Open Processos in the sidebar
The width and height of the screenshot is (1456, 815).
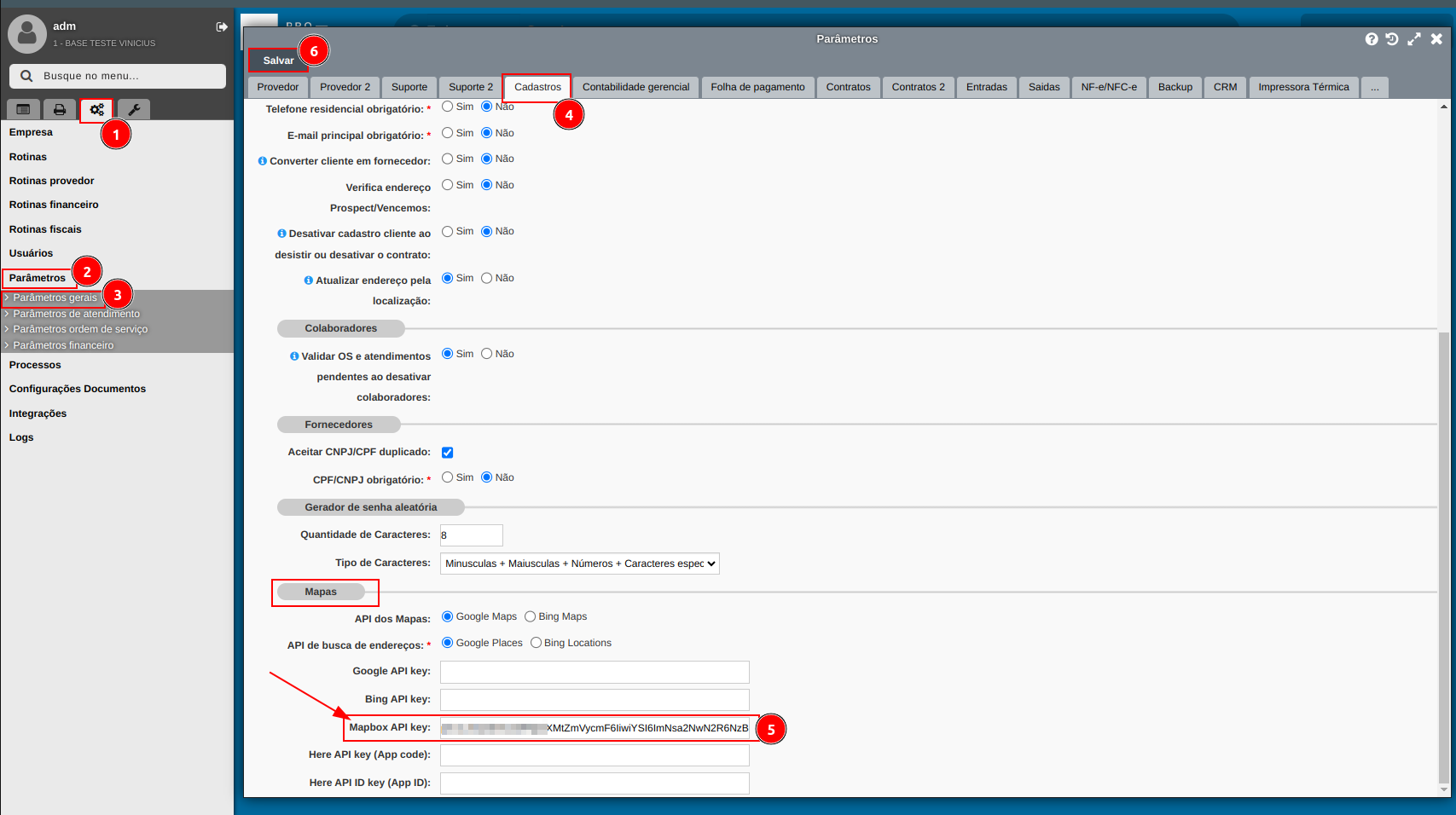coord(35,365)
